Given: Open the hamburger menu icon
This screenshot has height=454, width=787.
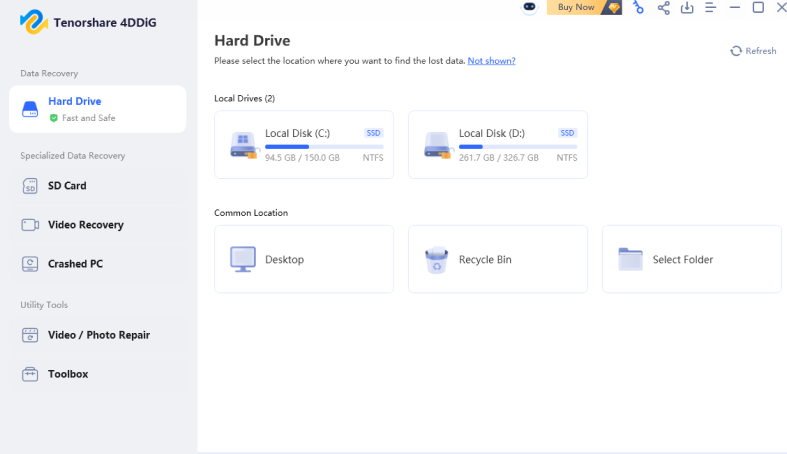Looking at the screenshot, I should (710, 8).
